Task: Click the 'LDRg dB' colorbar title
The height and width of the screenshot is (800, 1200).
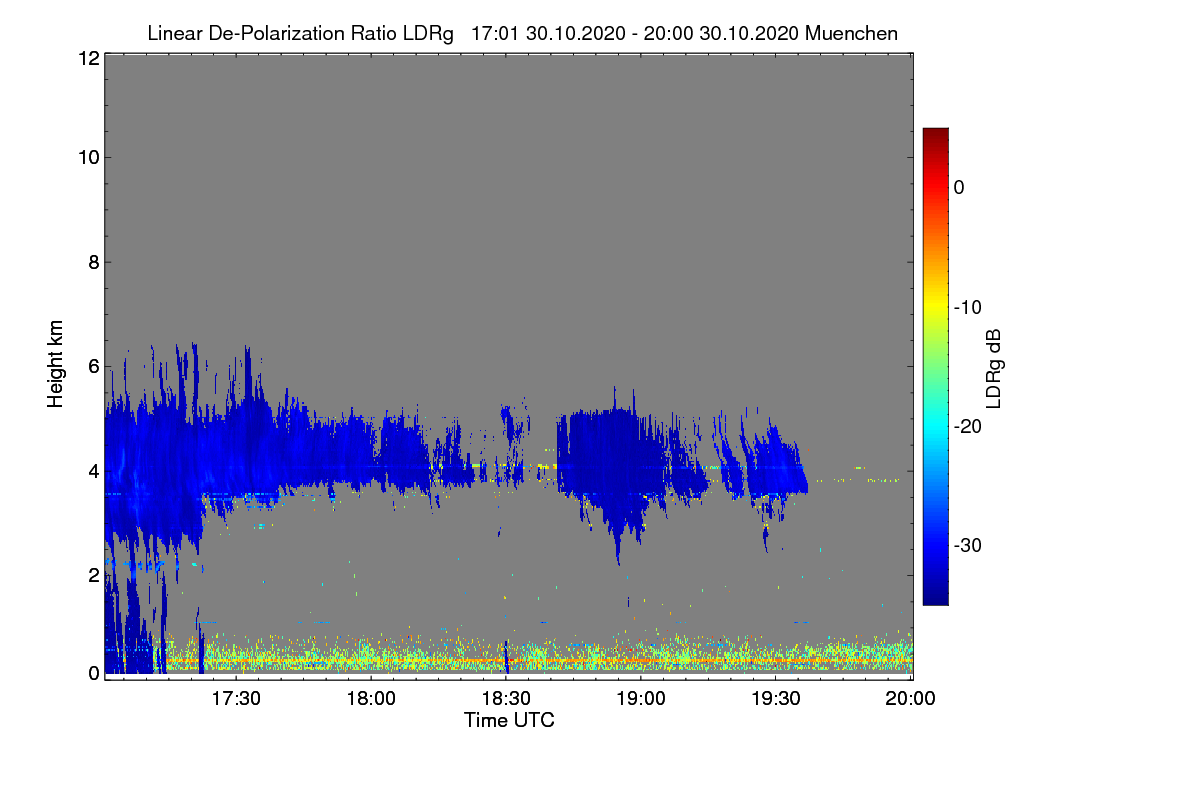Action: pyautogui.click(x=994, y=367)
